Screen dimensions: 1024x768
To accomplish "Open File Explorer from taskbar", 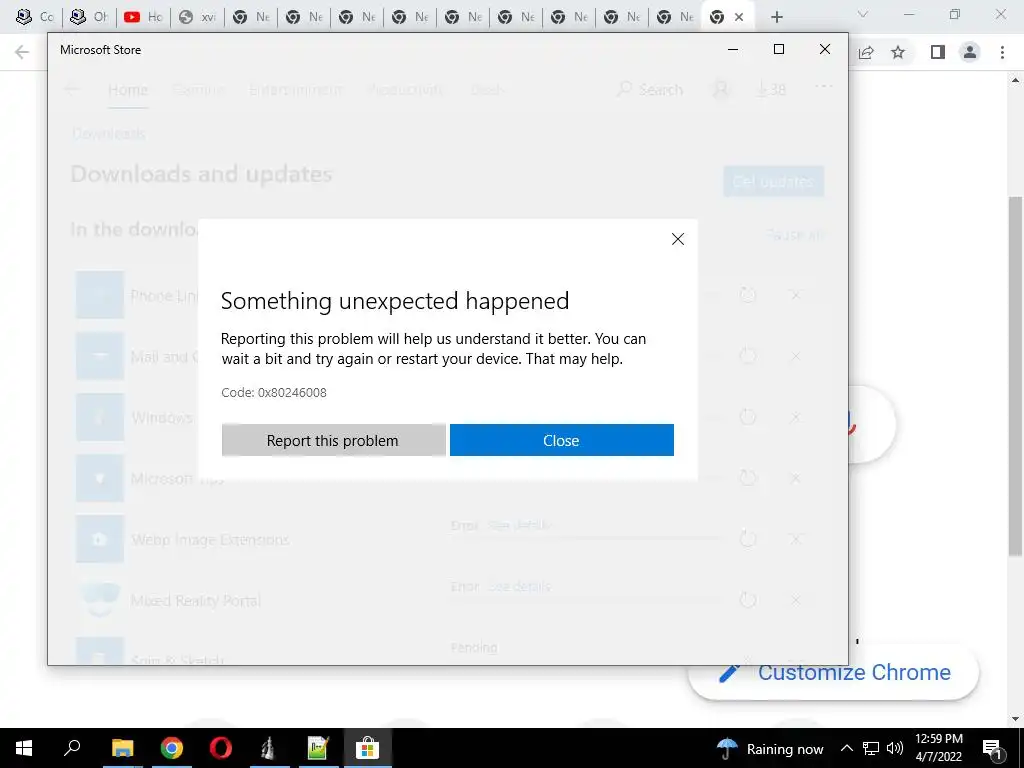I will coord(122,748).
